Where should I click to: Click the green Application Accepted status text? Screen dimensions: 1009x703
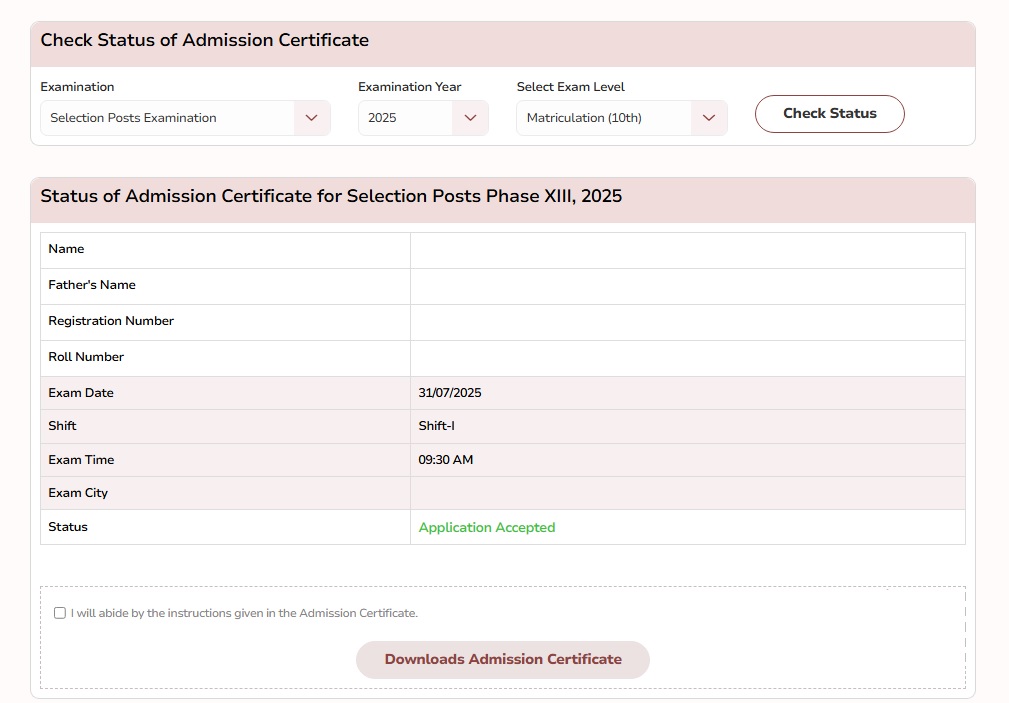(x=486, y=527)
